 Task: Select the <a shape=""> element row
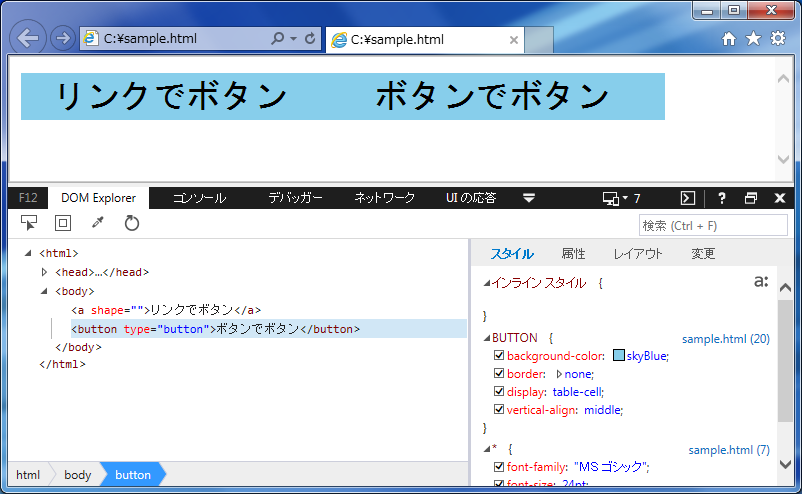pyautogui.click(x=166, y=310)
